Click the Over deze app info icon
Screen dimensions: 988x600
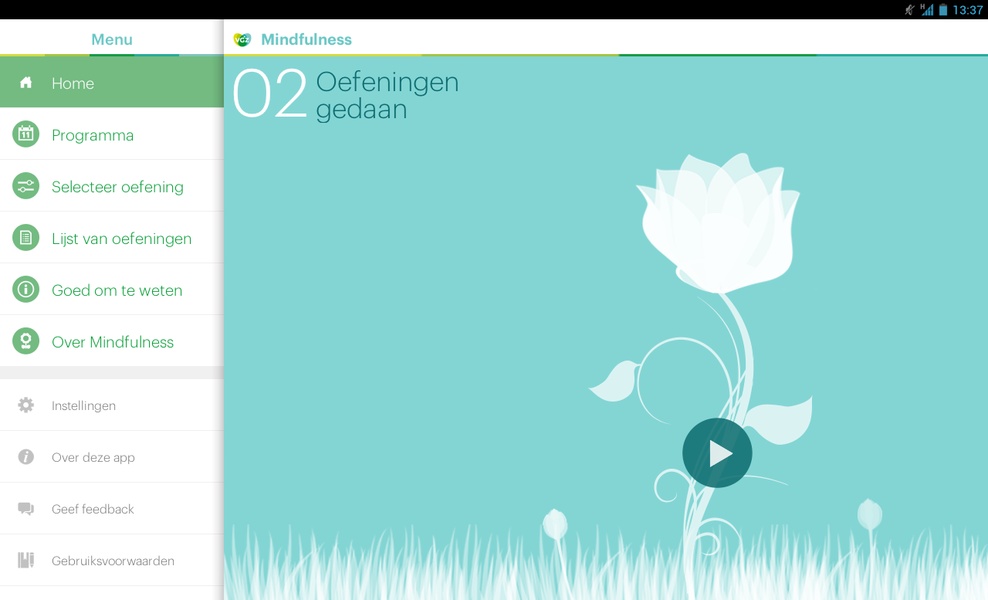coord(26,456)
